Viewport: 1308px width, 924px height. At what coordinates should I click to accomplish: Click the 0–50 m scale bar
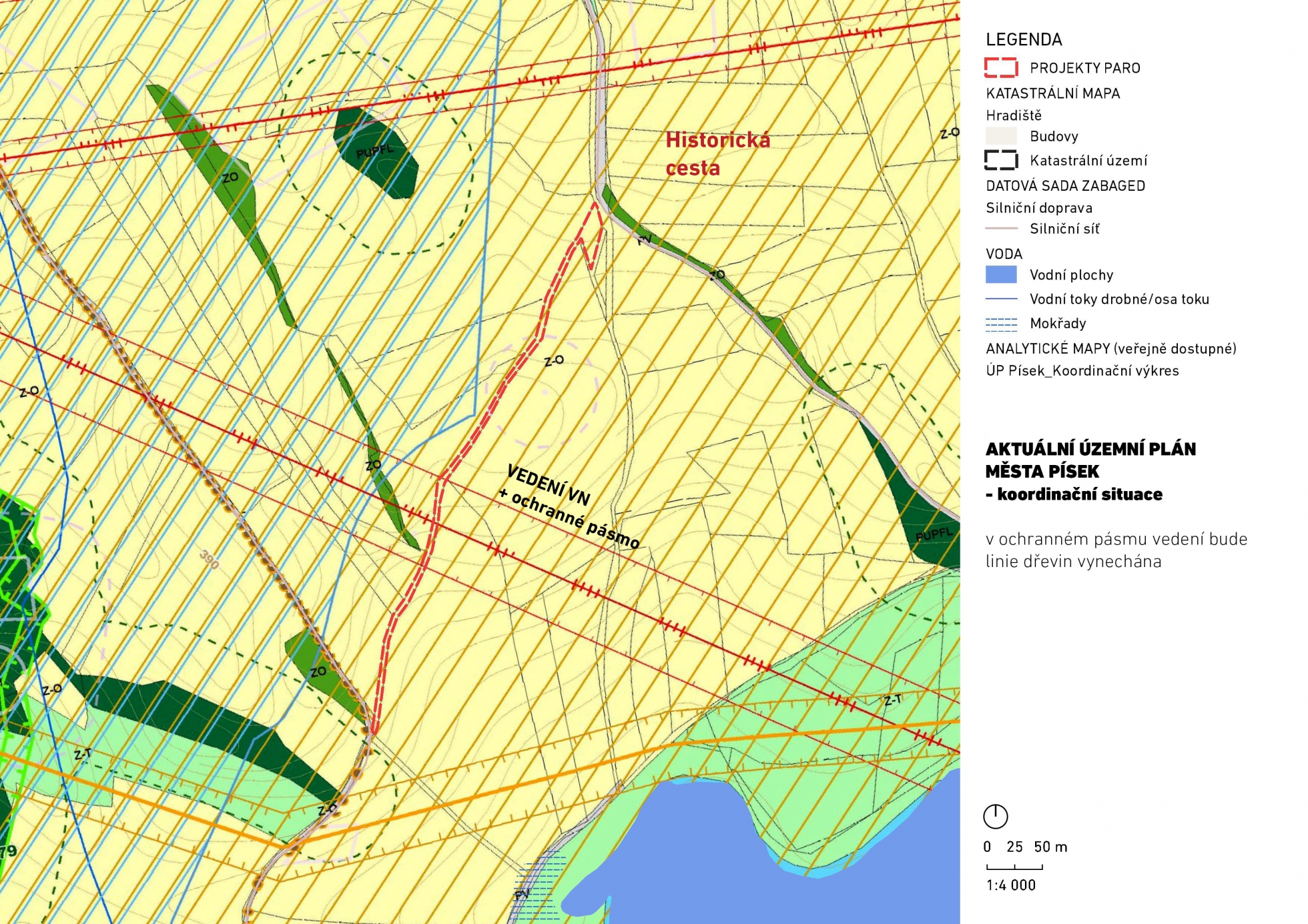pyautogui.click(x=1014, y=867)
